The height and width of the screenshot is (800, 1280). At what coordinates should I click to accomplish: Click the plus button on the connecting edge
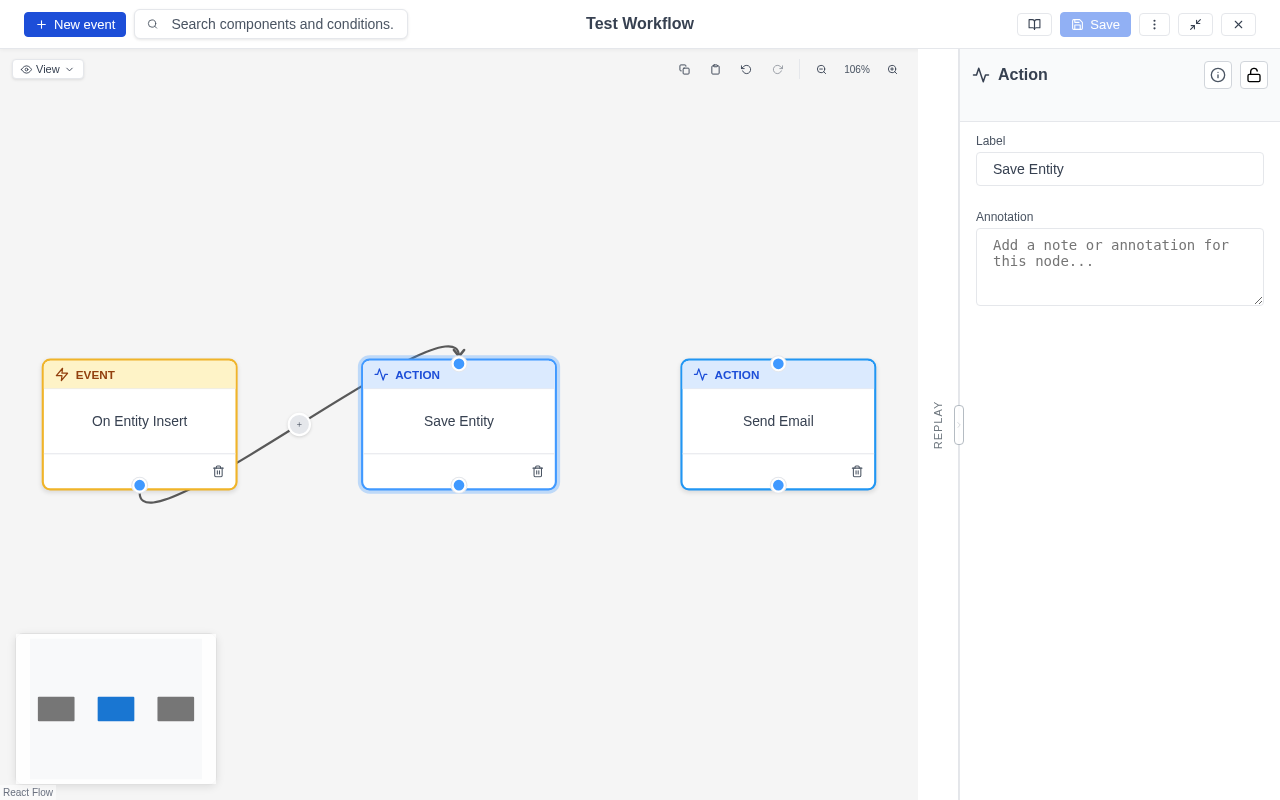tap(299, 425)
